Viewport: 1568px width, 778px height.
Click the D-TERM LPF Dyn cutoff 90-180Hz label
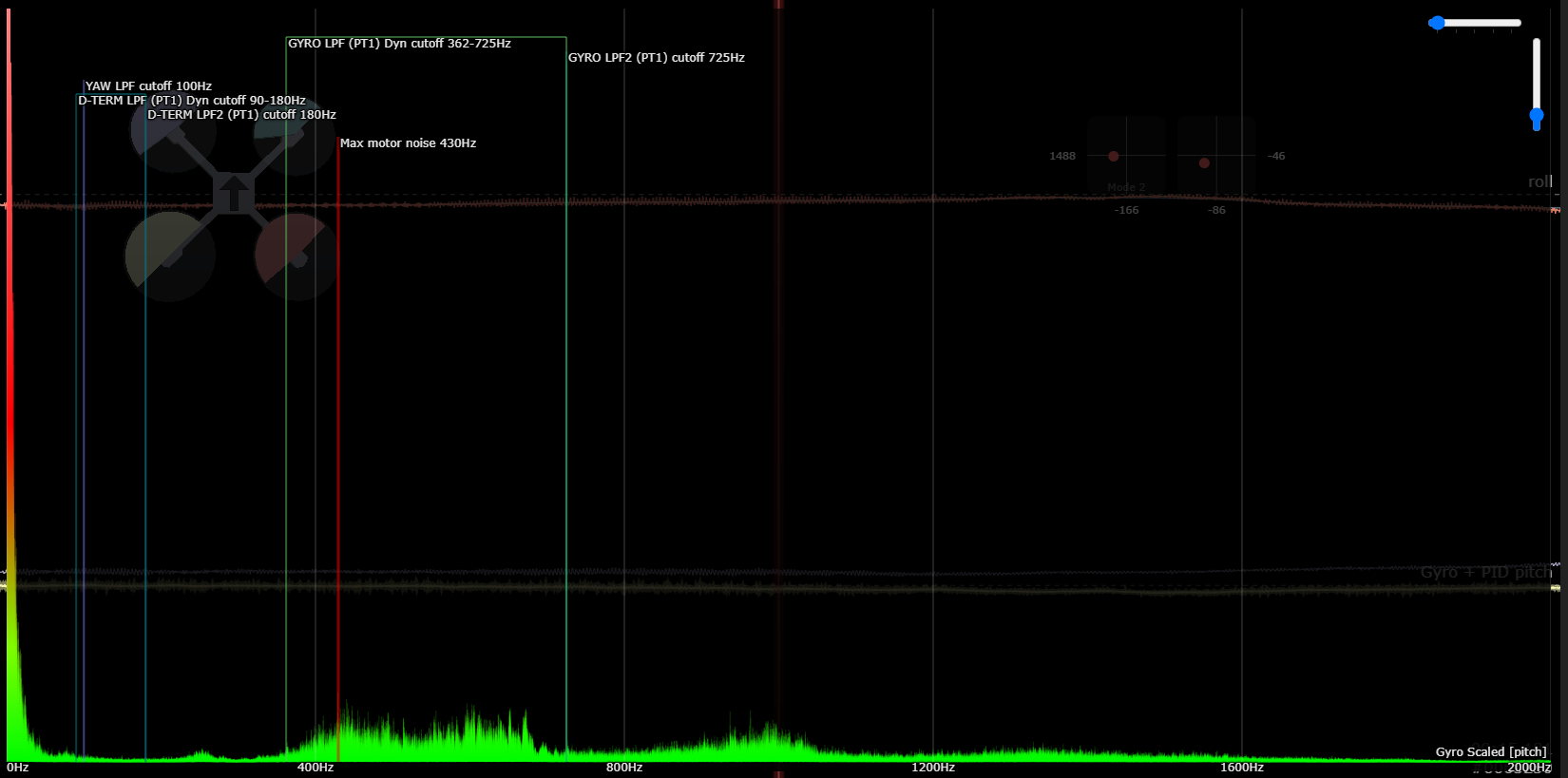click(x=191, y=101)
